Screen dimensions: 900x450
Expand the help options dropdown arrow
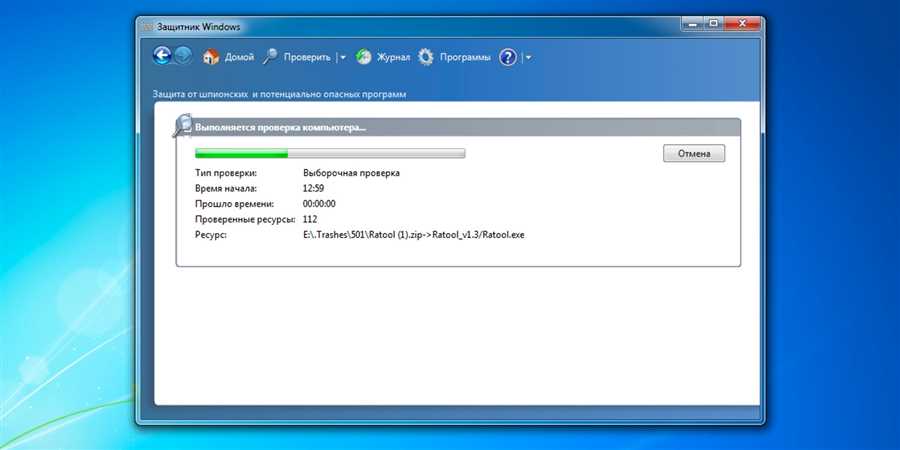[x=528, y=57]
